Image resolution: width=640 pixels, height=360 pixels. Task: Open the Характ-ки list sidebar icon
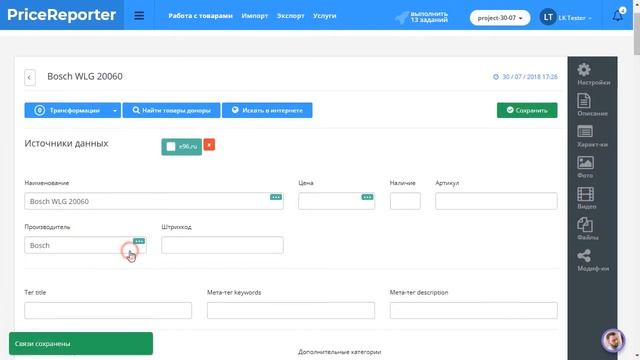pos(585,131)
